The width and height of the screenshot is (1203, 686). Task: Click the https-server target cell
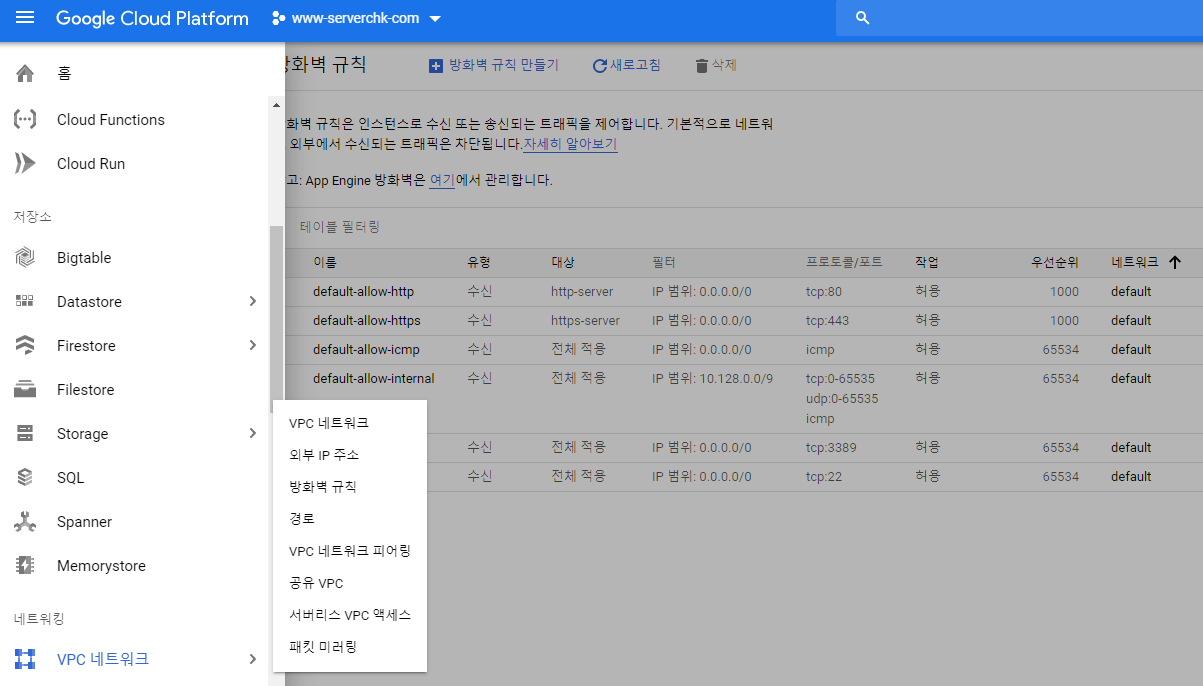pos(585,321)
